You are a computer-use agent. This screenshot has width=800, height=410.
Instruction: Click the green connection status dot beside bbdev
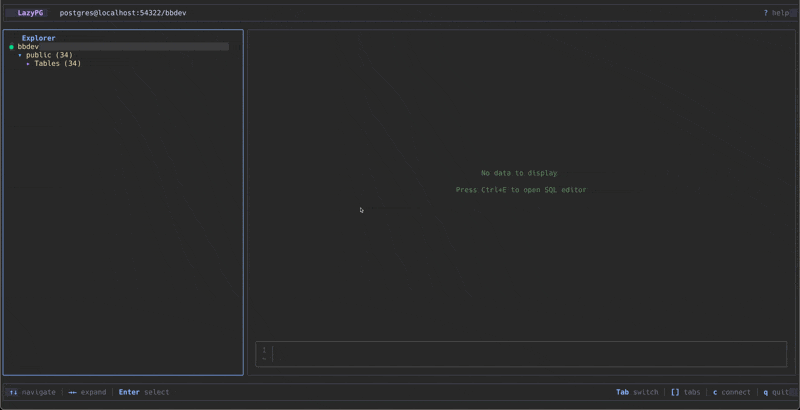11,47
